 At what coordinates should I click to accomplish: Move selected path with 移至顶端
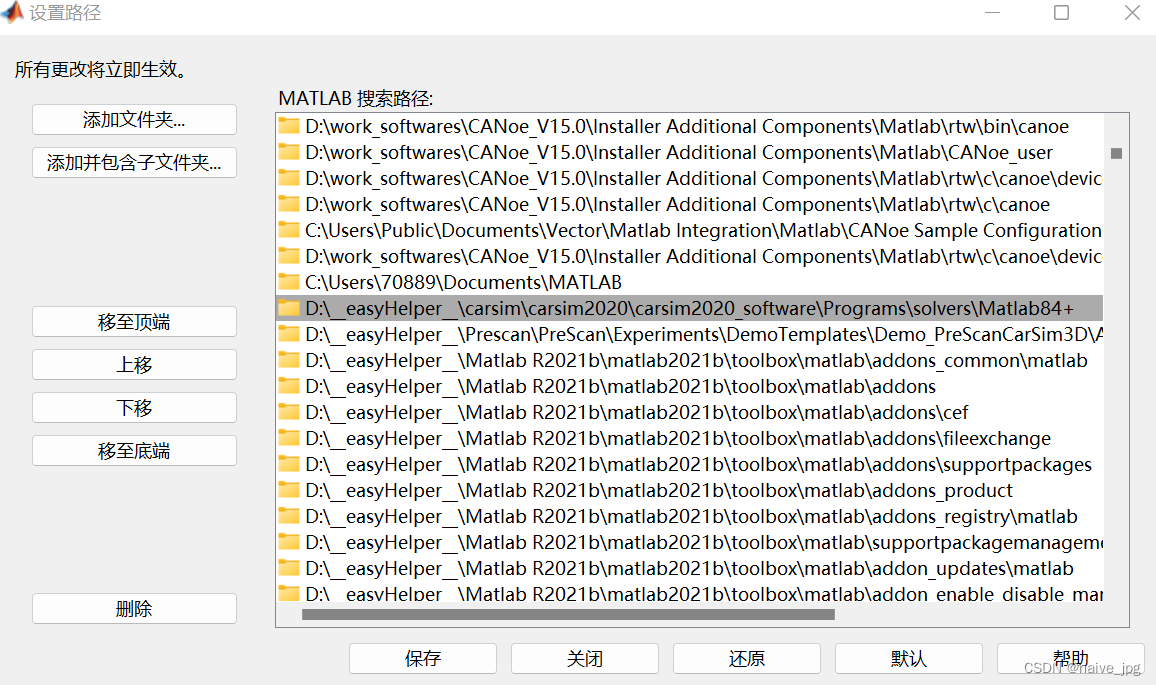coord(134,321)
